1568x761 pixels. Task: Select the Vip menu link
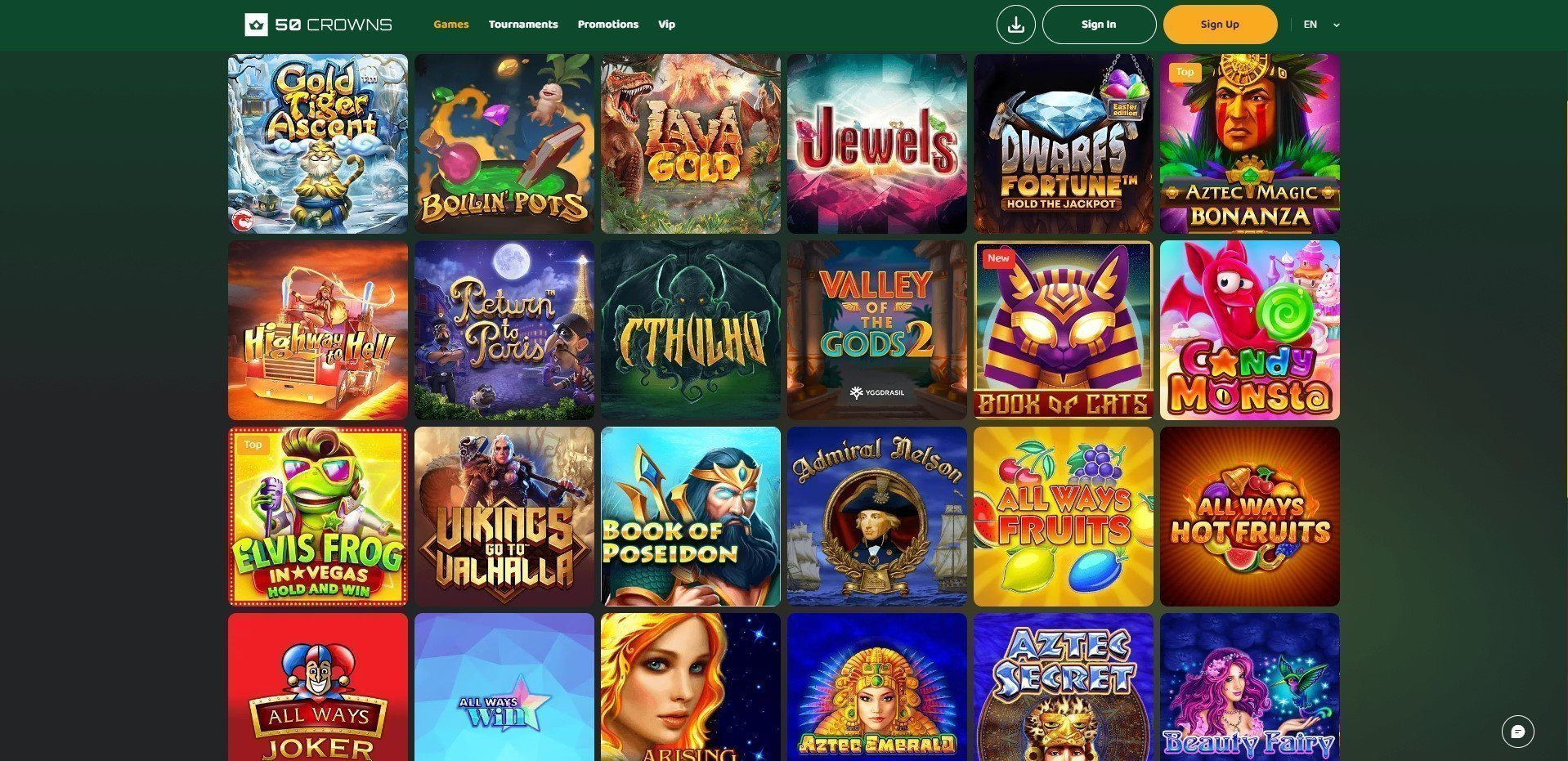click(x=667, y=25)
